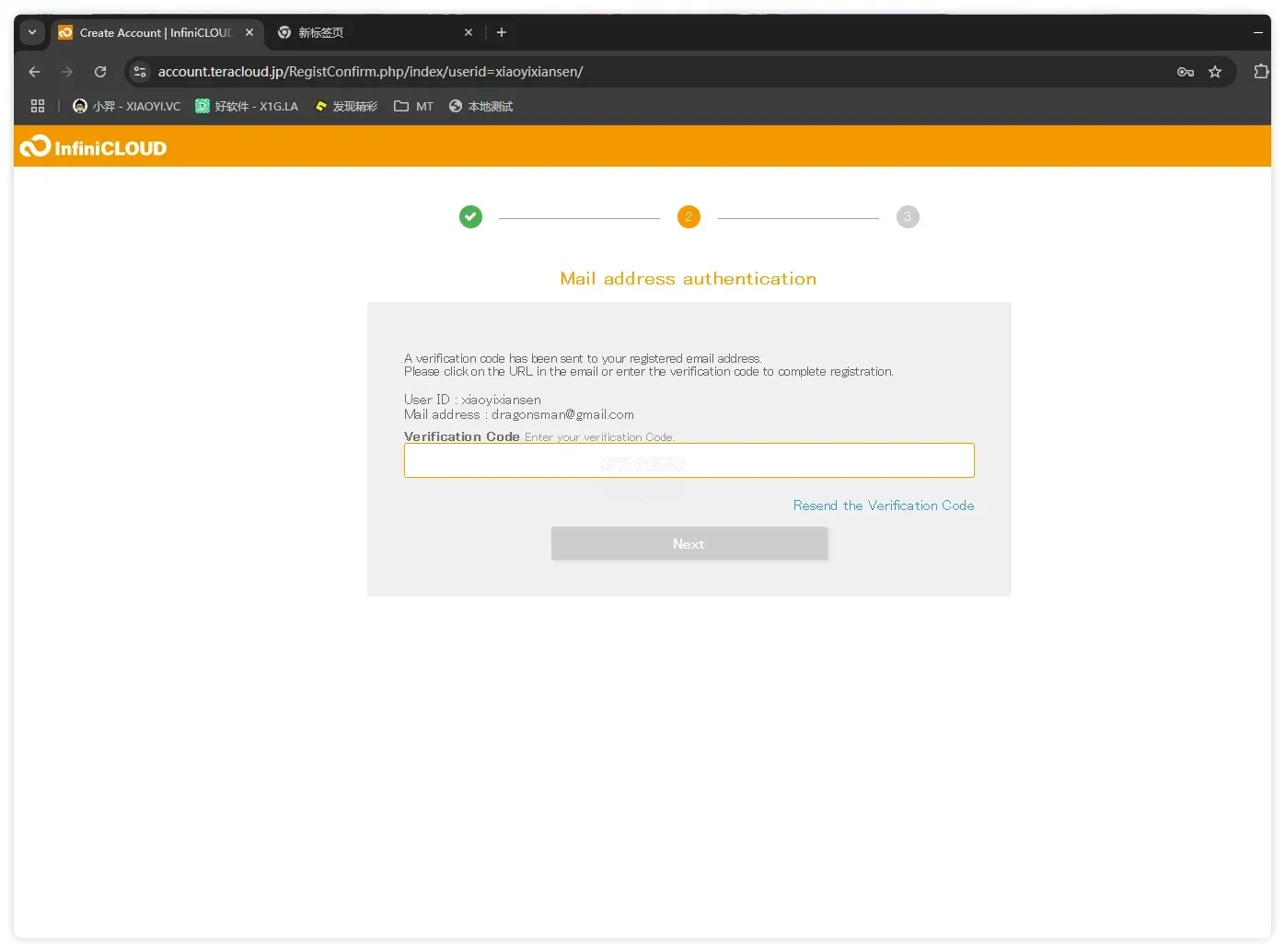Open the 本地测试 bookmark
1285x952 pixels.
pyautogui.click(x=480, y=106)
